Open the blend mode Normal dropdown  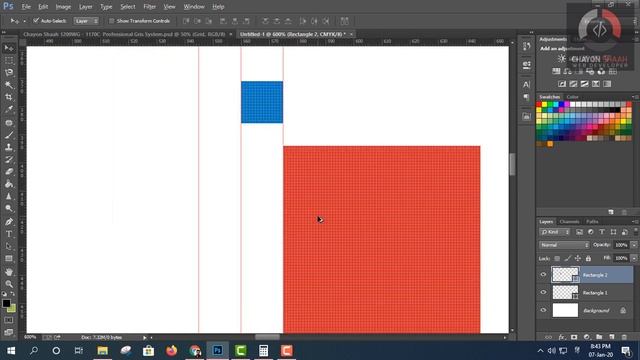[x=564, y=245]
